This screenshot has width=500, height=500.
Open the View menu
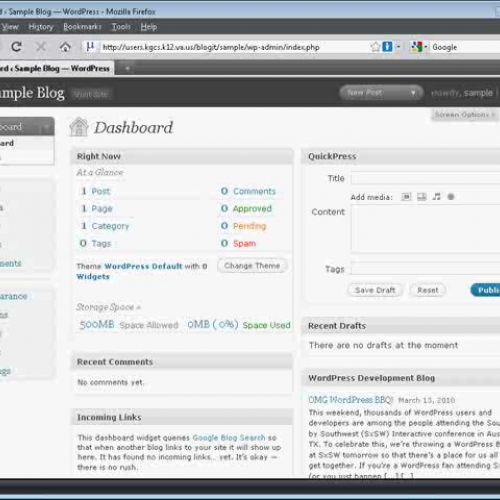point(10,27)
